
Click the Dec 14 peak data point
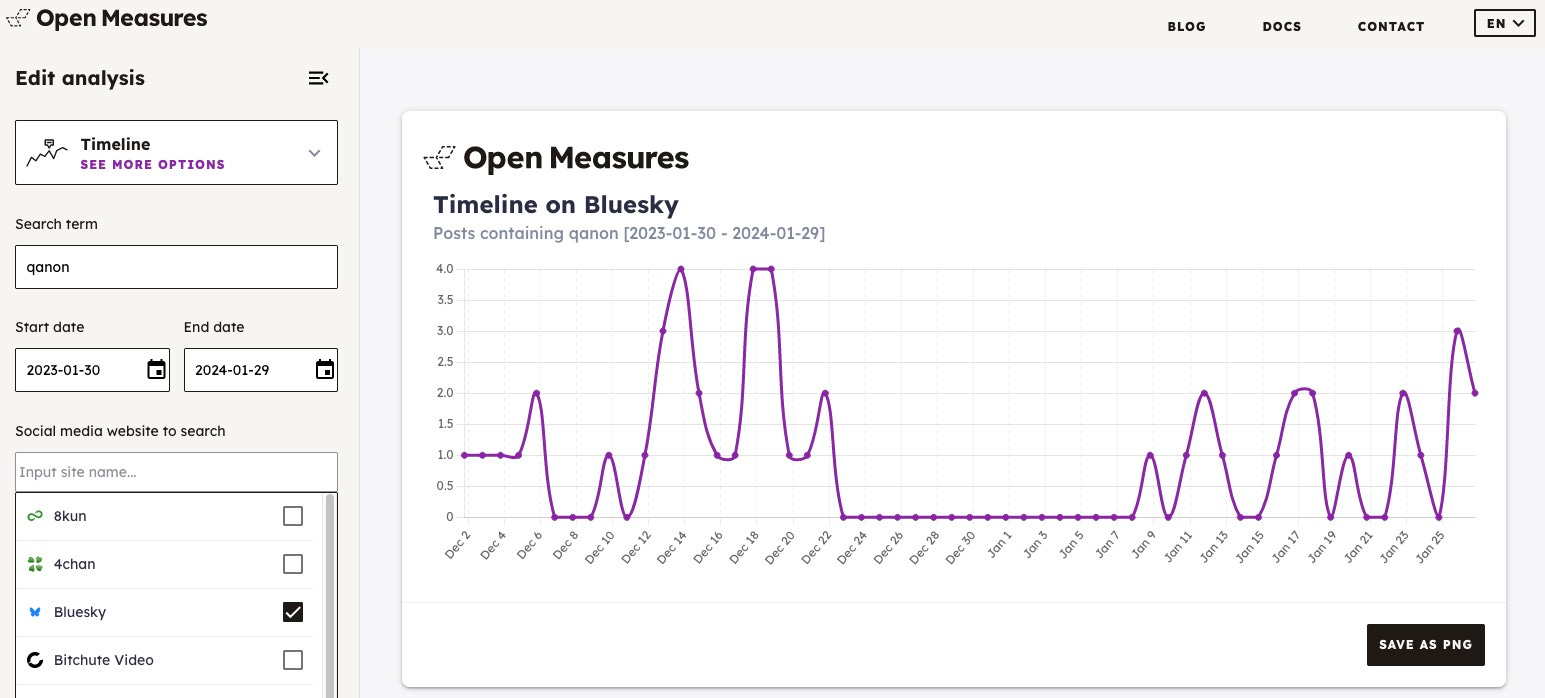(x=681, y=269)
